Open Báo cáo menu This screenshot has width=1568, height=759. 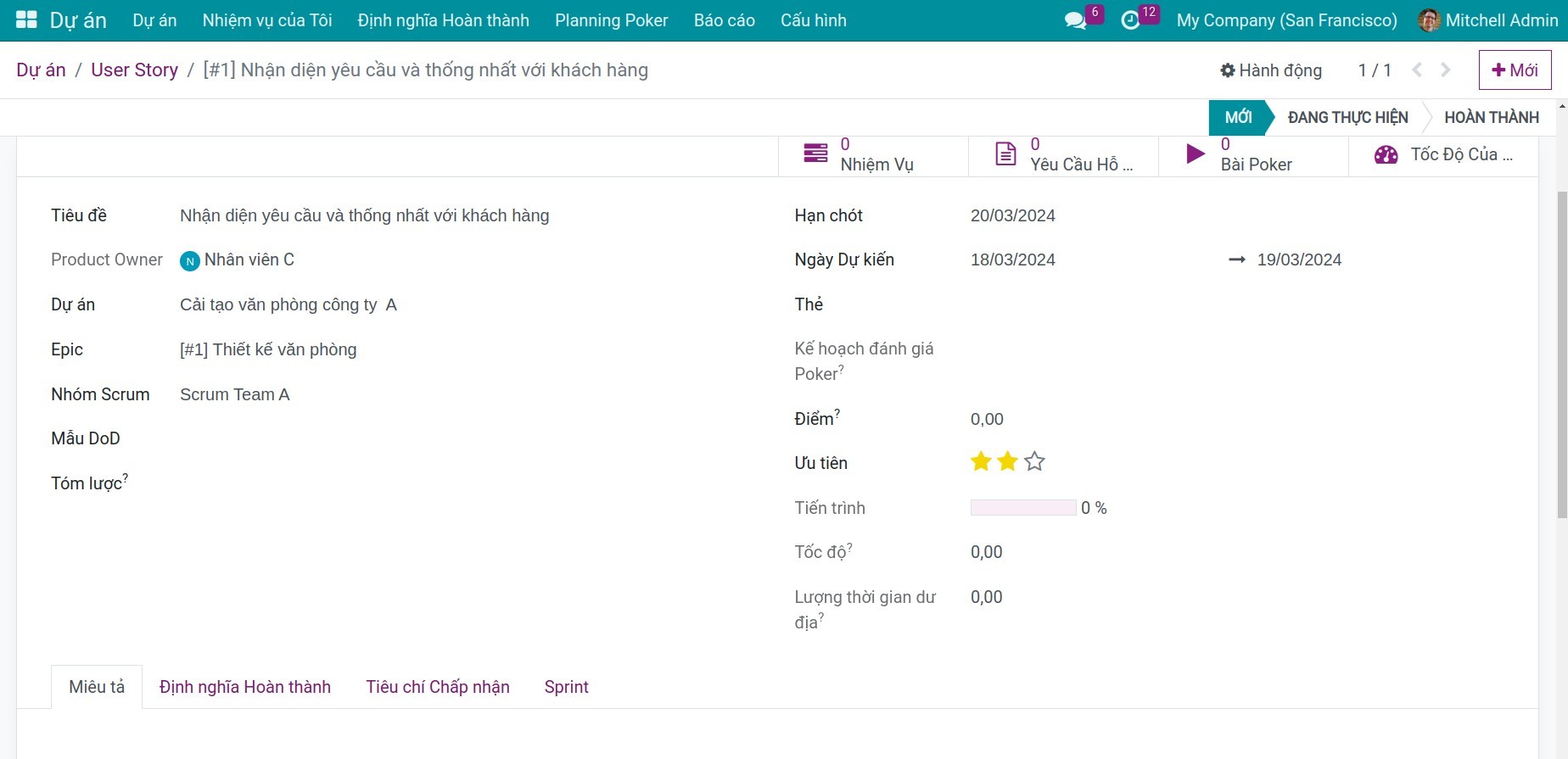click(x=725, y=20)
